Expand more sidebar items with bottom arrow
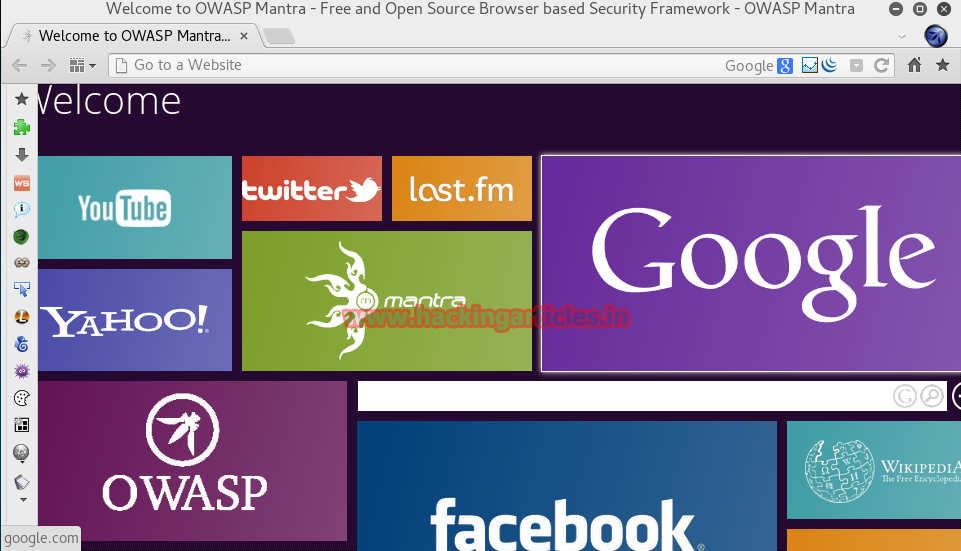This screenshot has width=961, height=551. 23,500
